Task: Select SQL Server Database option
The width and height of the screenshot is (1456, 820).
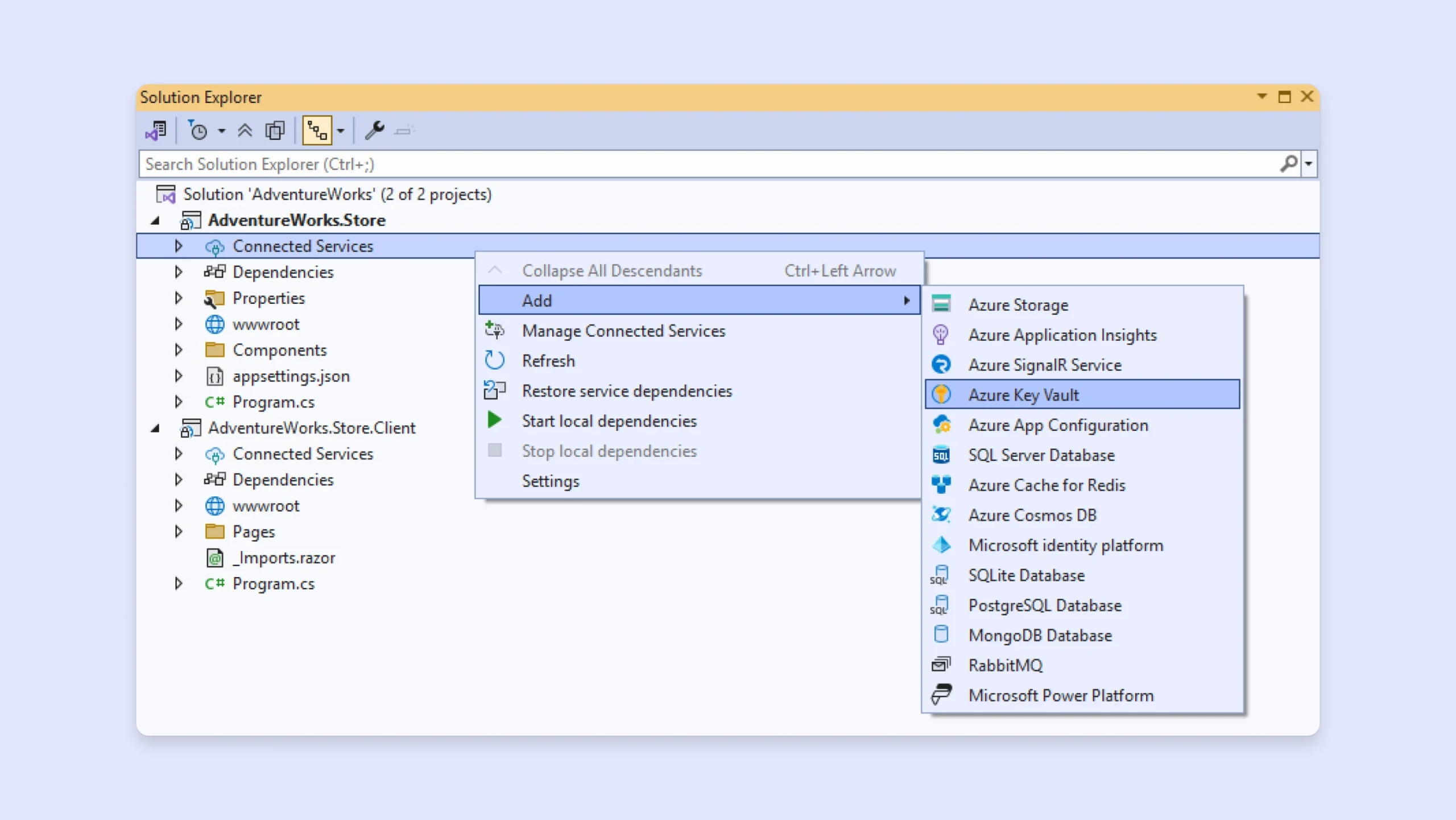Action: [x=1041, y=455]
